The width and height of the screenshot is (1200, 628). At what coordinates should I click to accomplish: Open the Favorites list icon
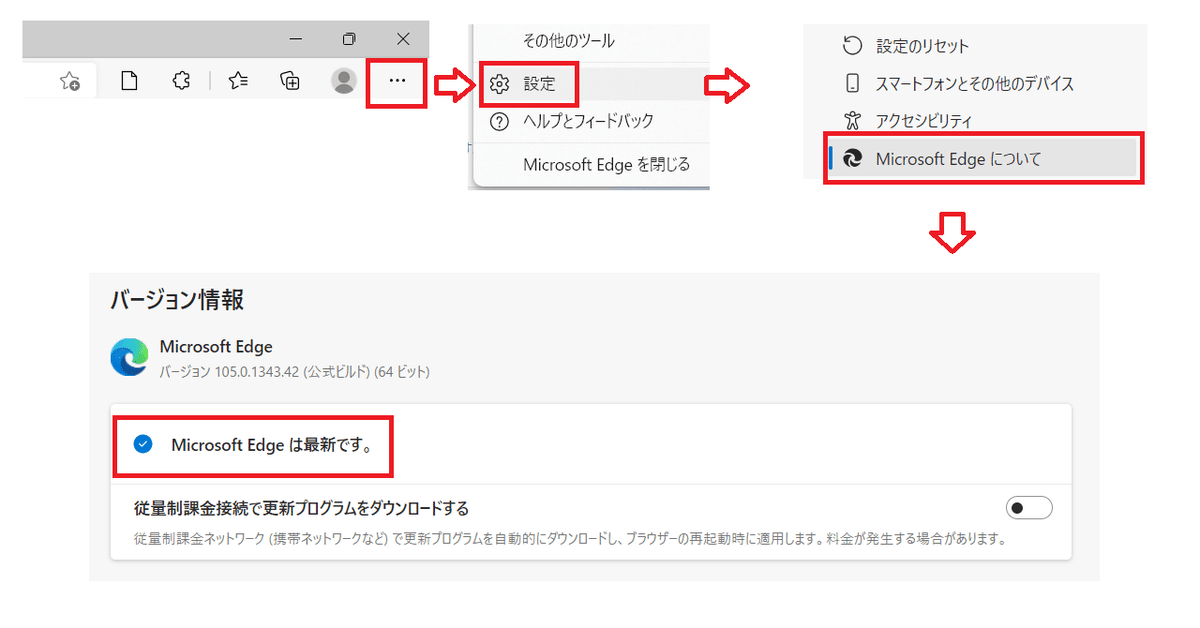[238, 82]
